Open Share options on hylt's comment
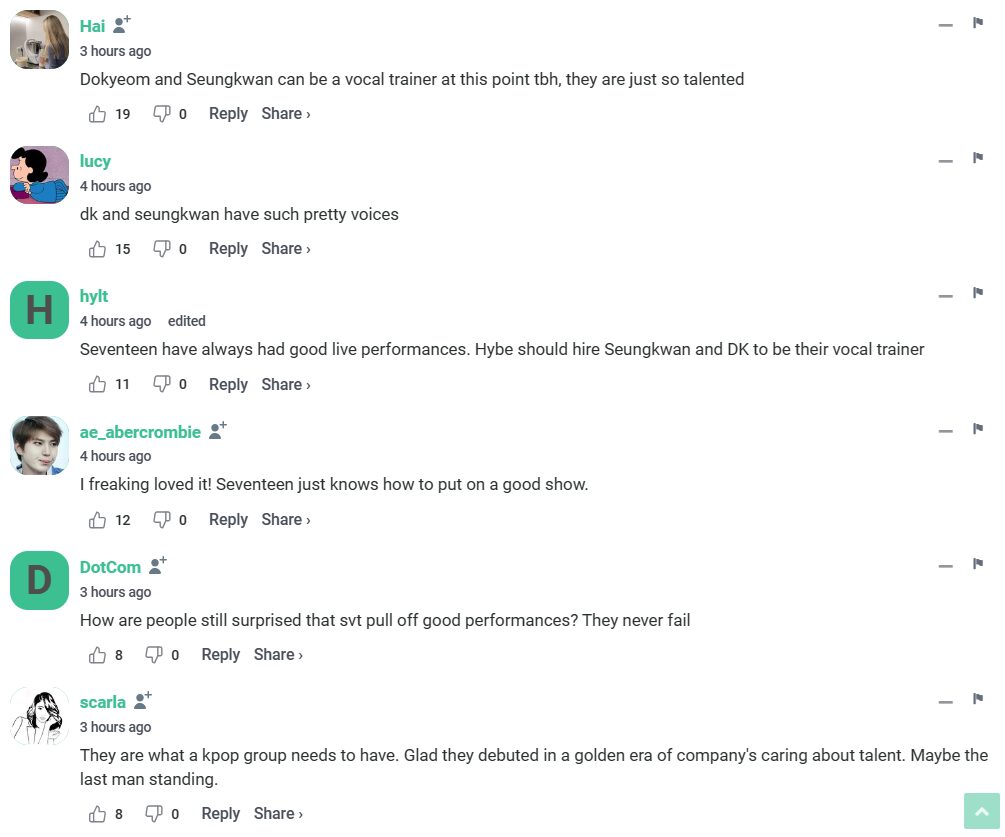The height and width of the screenshot is (837, 1005). click(285, 384)
